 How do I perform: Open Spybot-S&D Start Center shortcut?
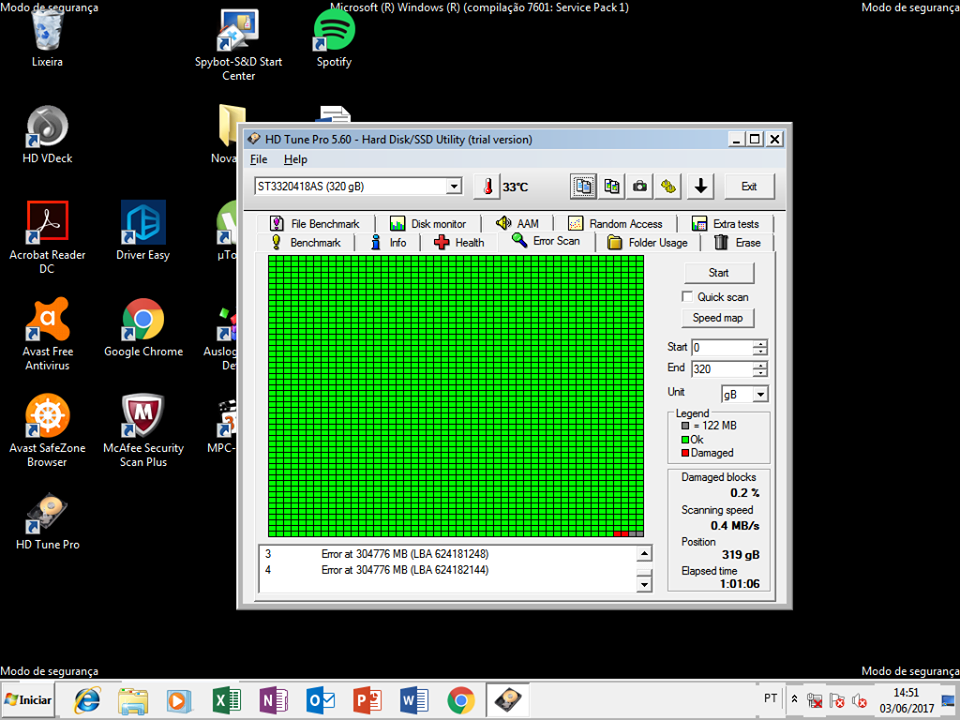coord(238,45)
